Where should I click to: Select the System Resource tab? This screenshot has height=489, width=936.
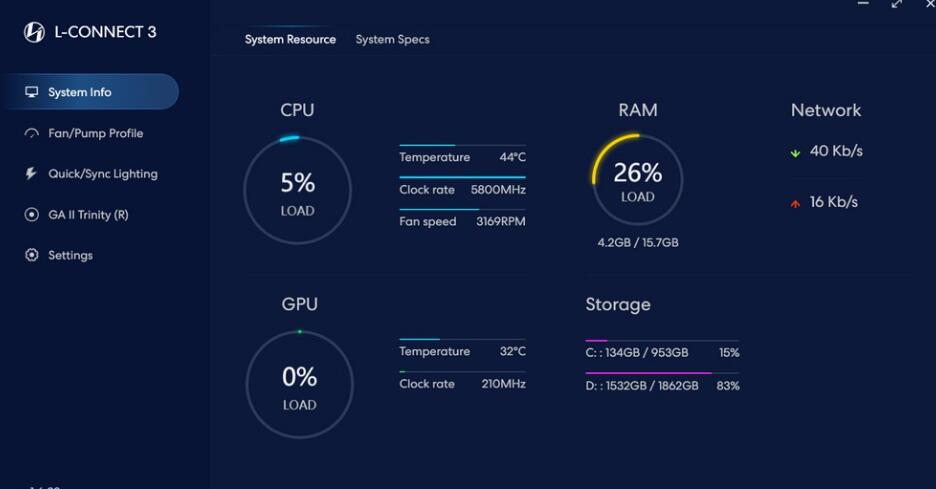point(290,40)
